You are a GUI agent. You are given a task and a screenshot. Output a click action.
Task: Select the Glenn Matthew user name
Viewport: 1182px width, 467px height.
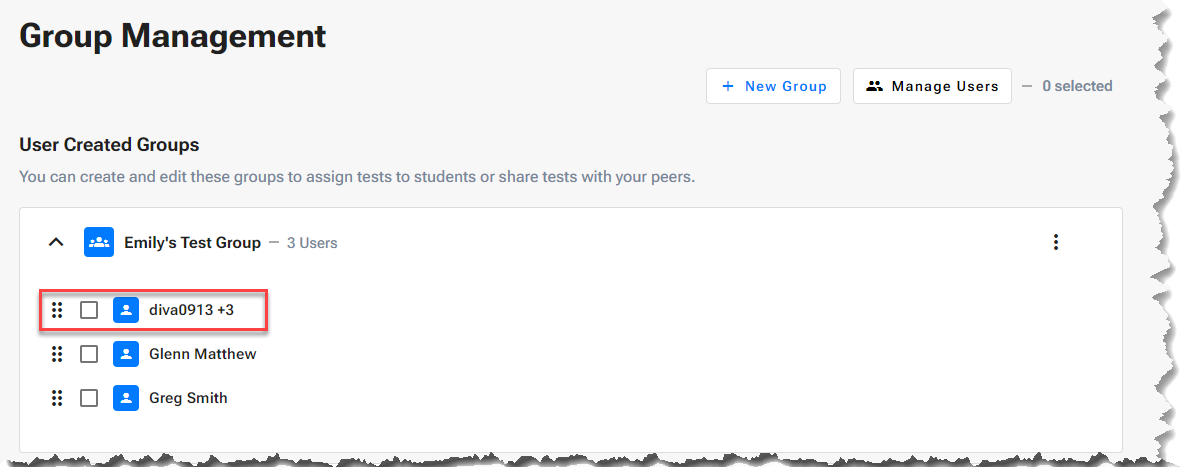point(202,354)
